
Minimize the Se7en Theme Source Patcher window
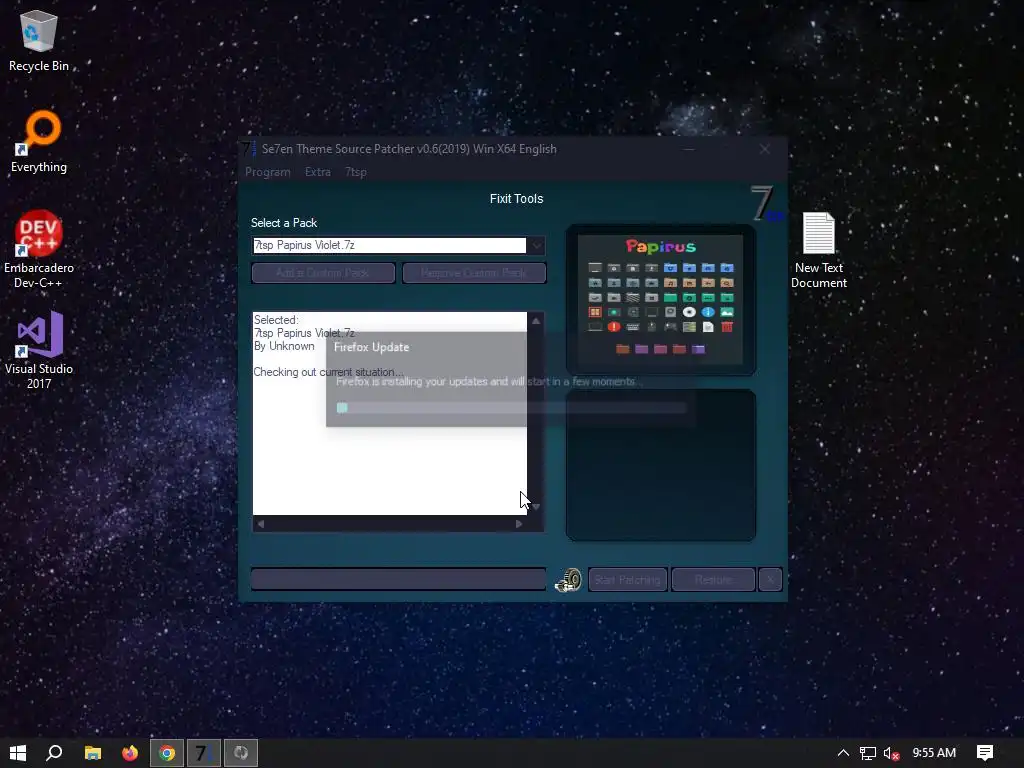click(689, 150)
